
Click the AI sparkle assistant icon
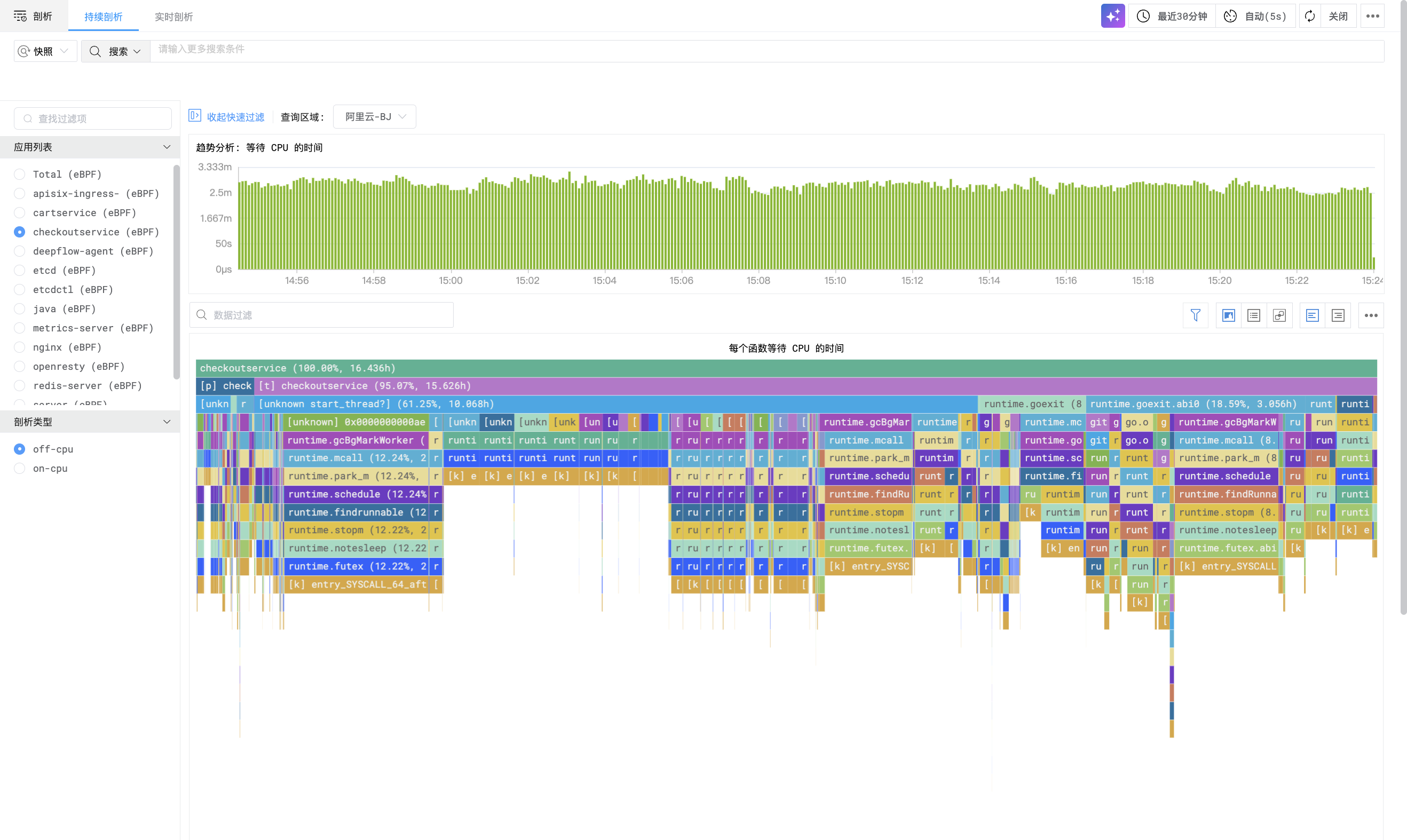coord(1112,16)
